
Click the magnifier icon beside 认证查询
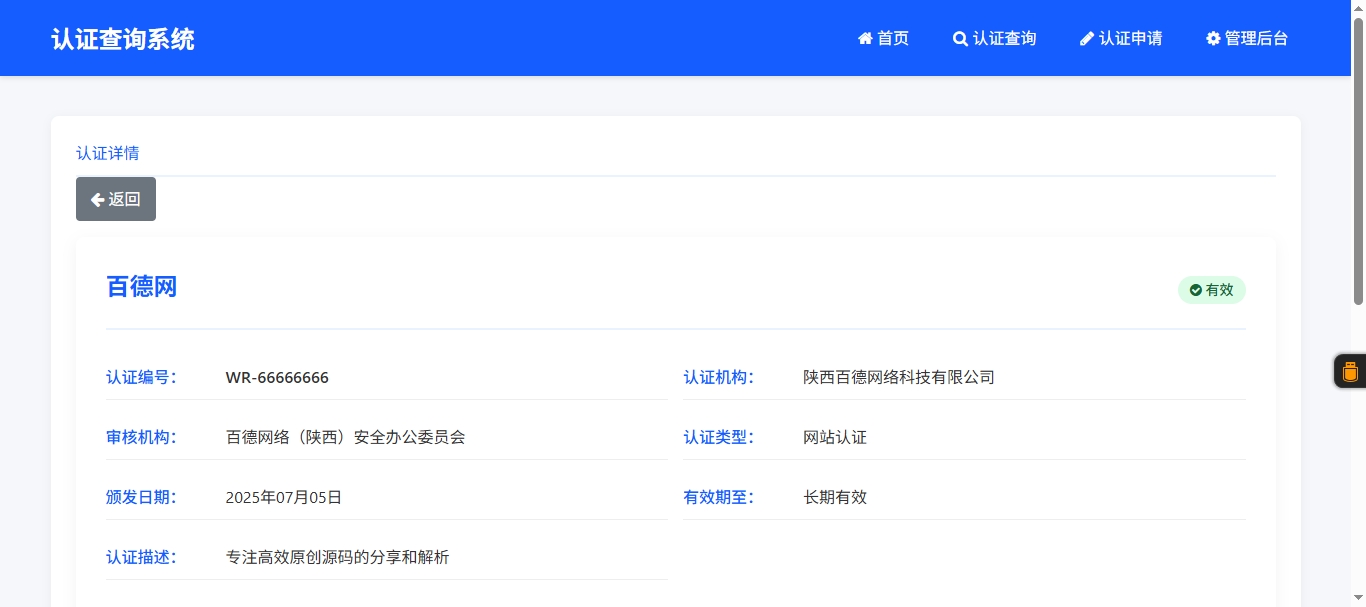coord(960,39)
